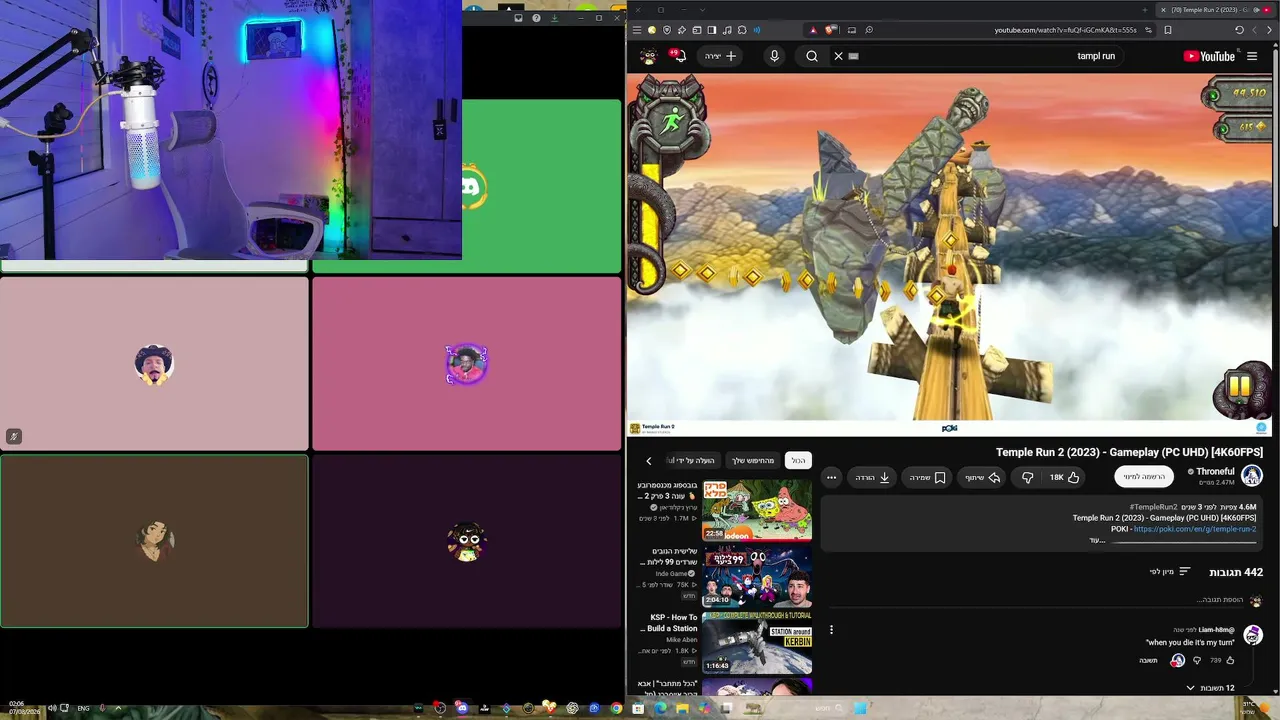
Task: Open the browser main menu icon
Action: (637, 30)
